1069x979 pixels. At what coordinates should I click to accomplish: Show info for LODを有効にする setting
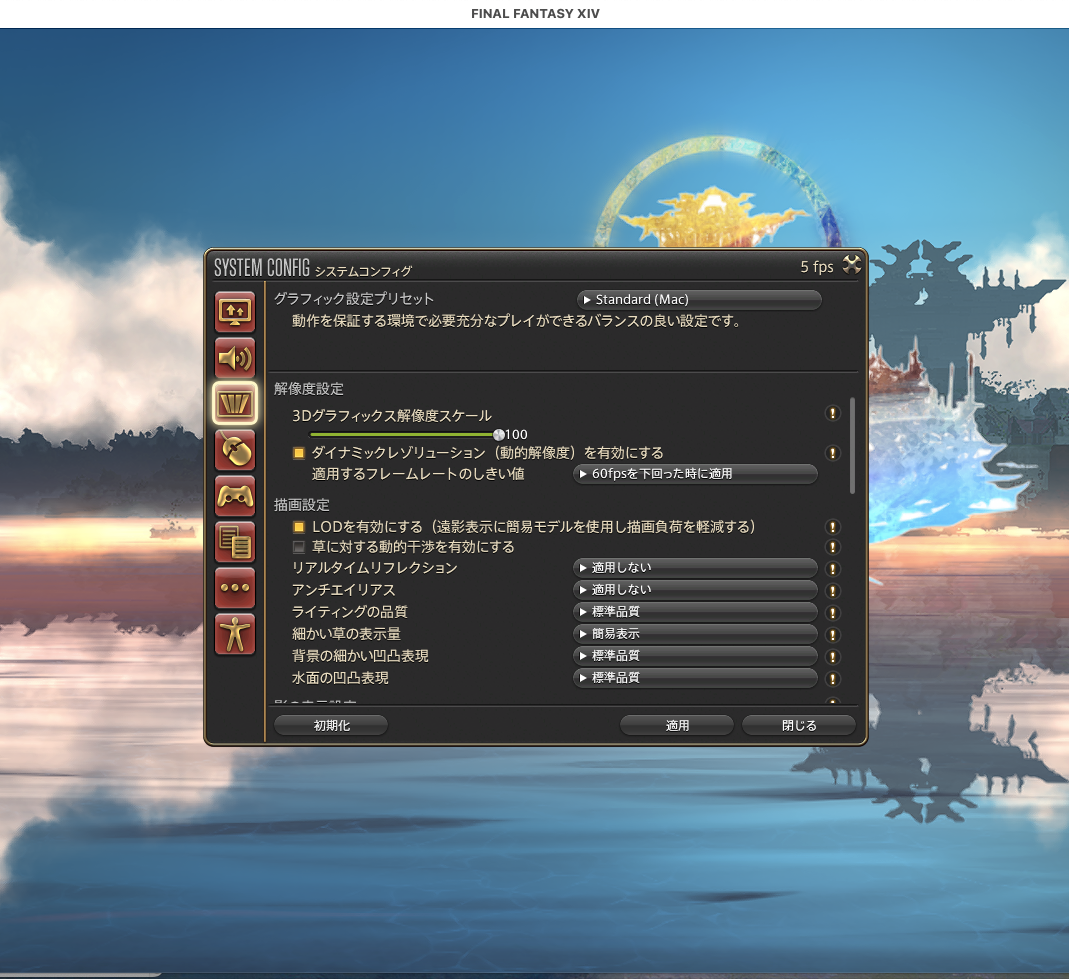click(832, 527)
